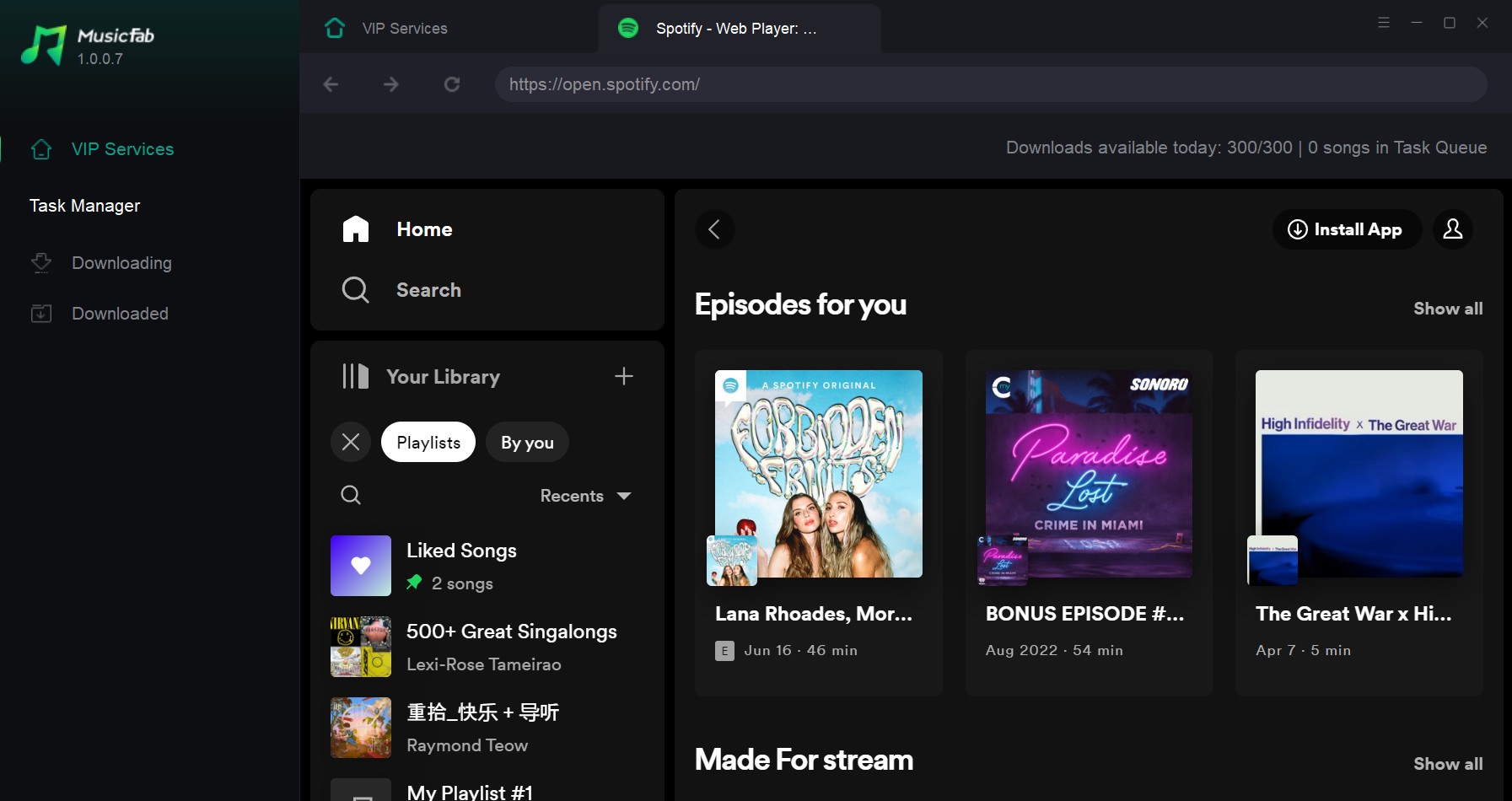Click the MusicFab logo icon
1512x801 pixels.
pyautogui.click(x=44, y=46)
